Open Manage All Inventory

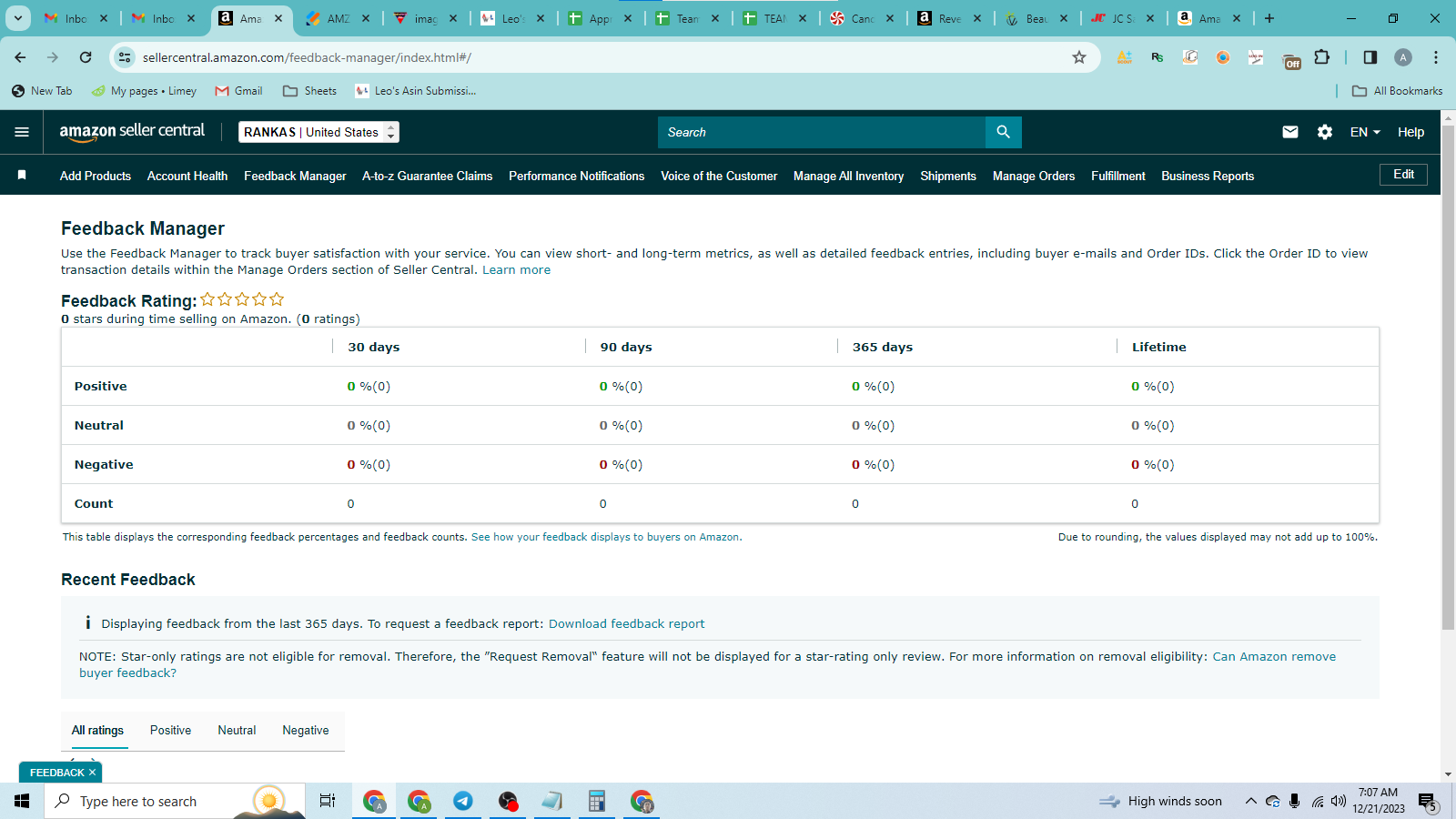[849, 176]
